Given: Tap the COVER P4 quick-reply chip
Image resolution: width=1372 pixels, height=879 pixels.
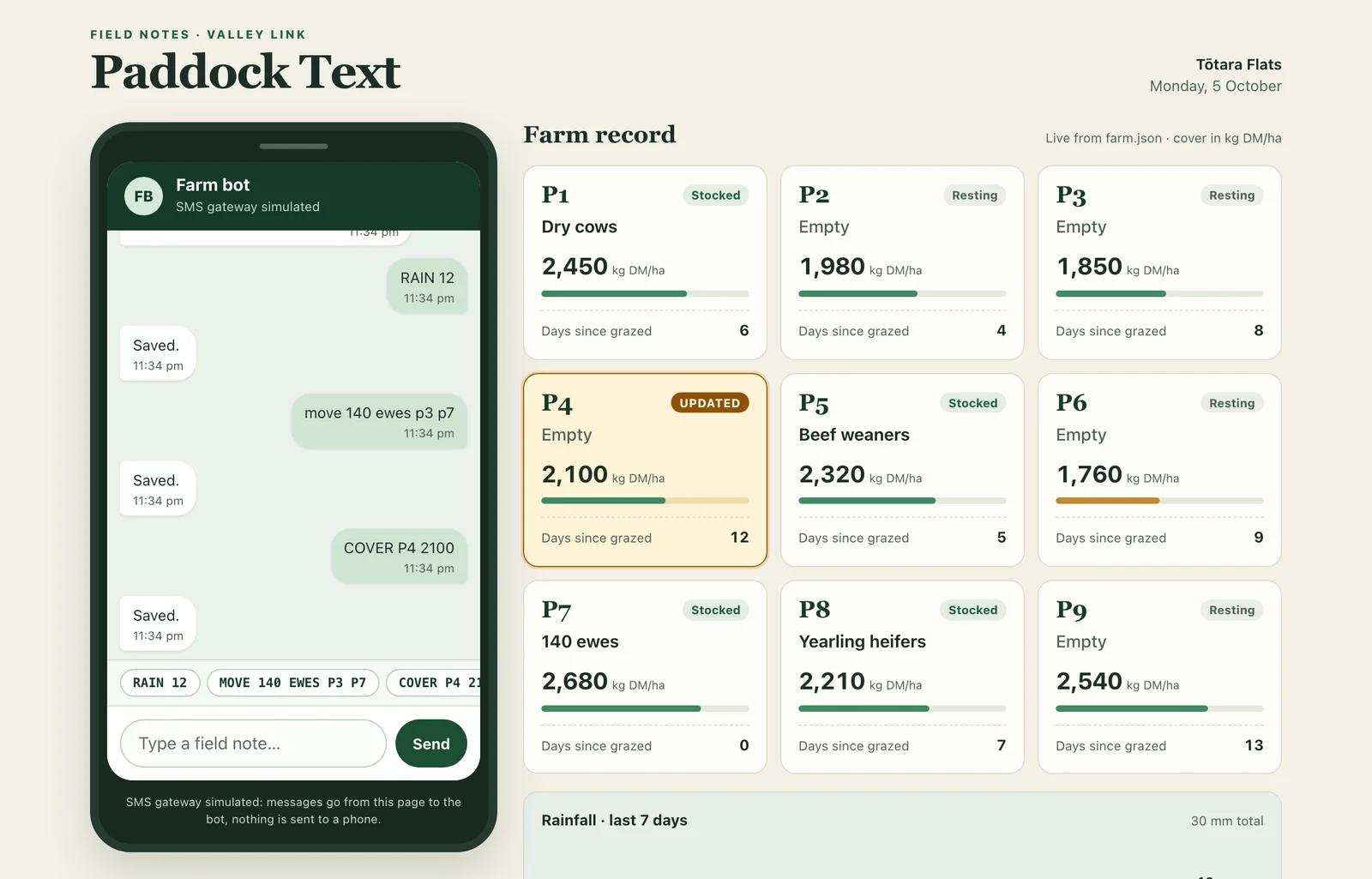Looking at the screenshot, I should point(433,683).
